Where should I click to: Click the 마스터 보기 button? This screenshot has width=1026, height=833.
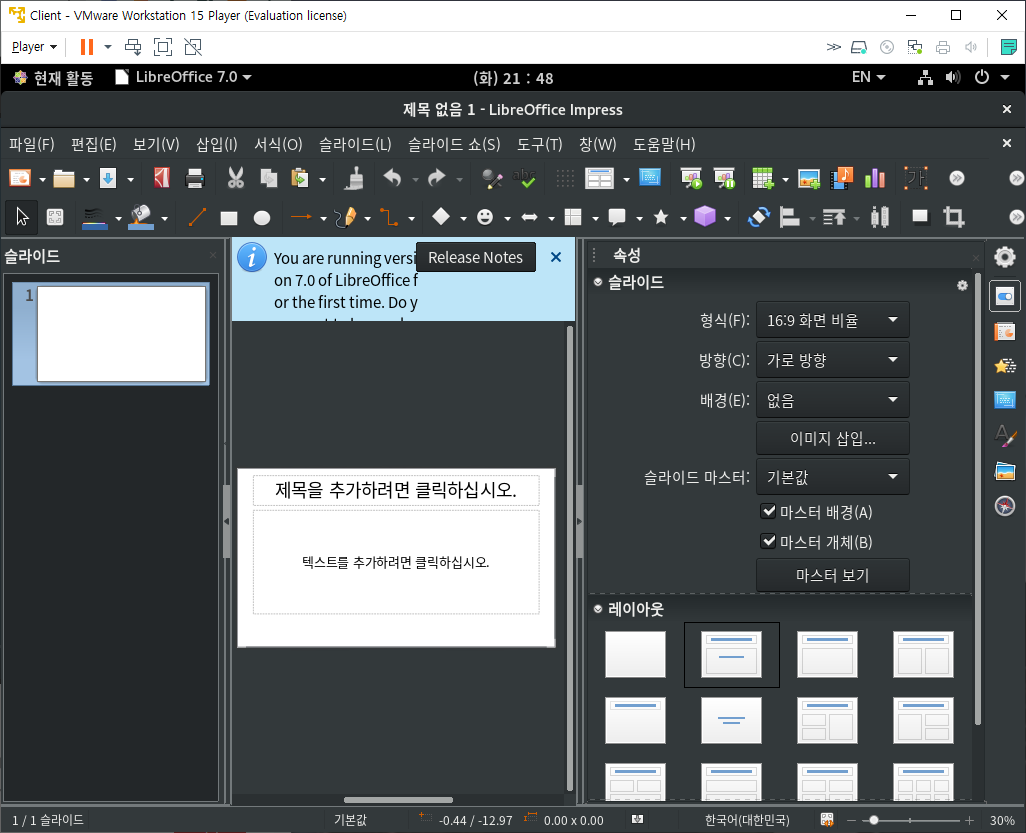[x=832, y=575]
